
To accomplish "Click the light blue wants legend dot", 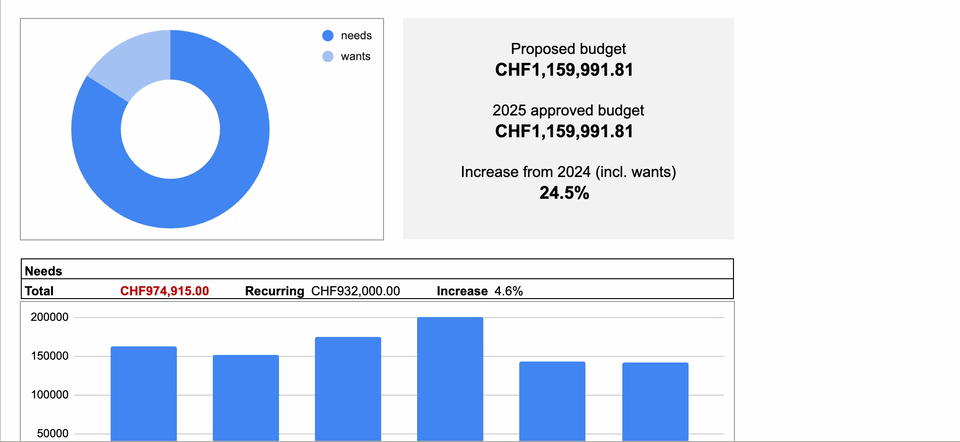I will pos(327,57).
